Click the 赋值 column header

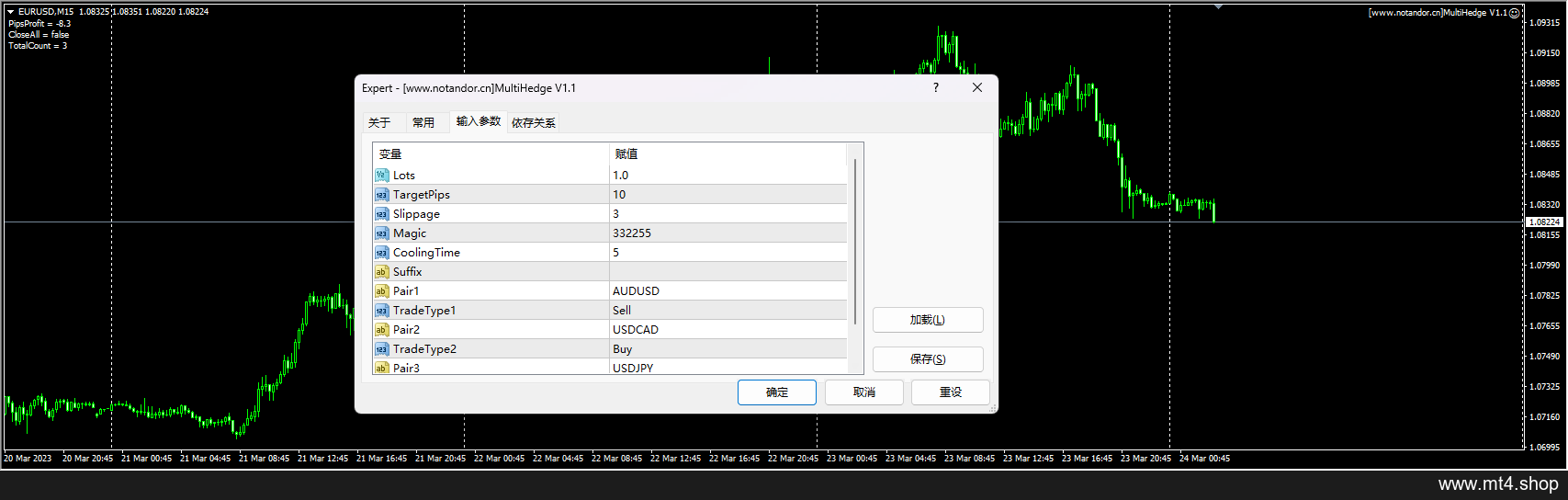728,153
